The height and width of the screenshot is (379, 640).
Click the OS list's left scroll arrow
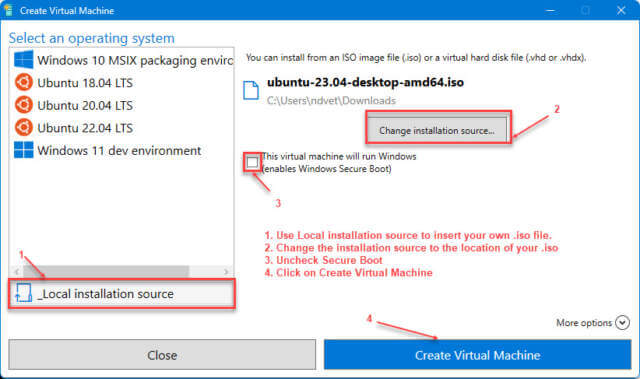(16, 271)
